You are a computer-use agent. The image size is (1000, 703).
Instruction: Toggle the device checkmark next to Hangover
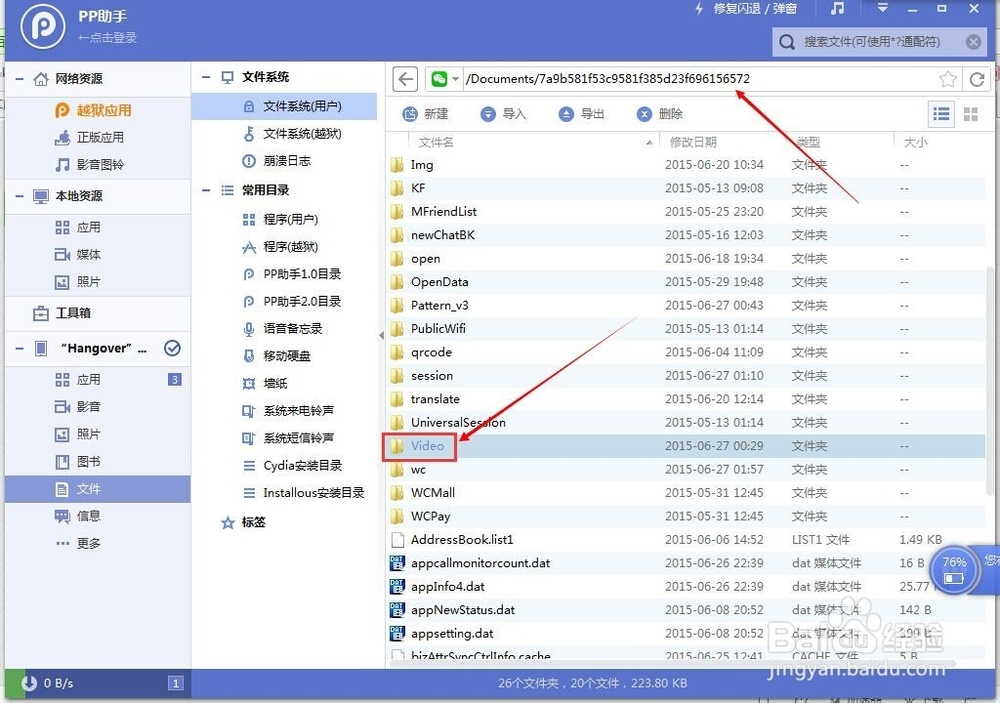click(x=173, y=348)
